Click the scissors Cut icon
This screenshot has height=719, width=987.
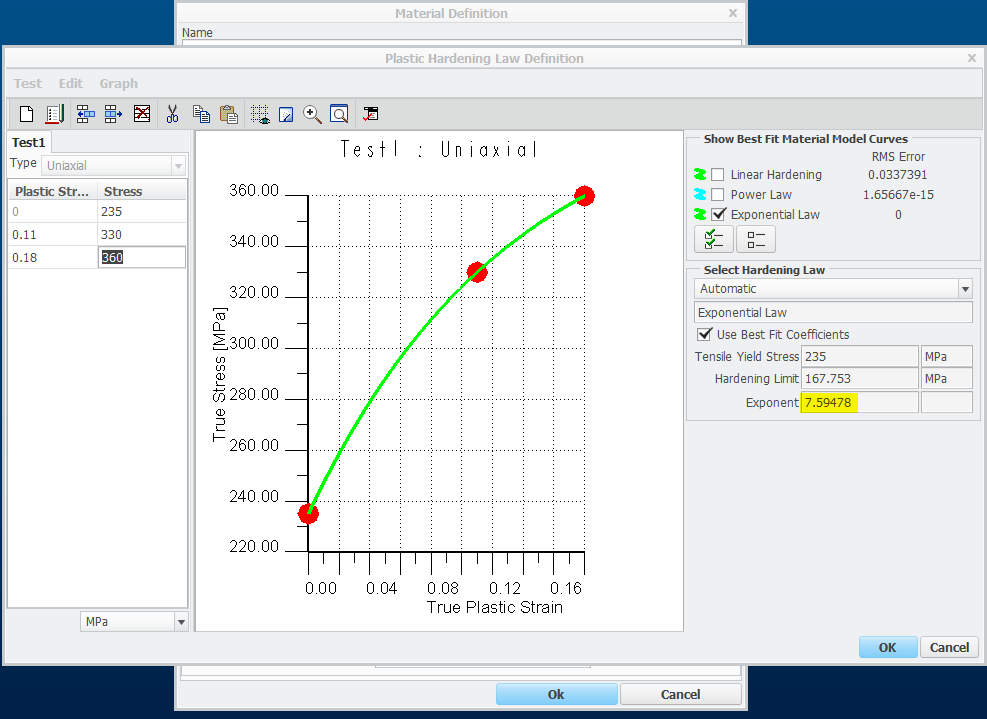(172, 114)
